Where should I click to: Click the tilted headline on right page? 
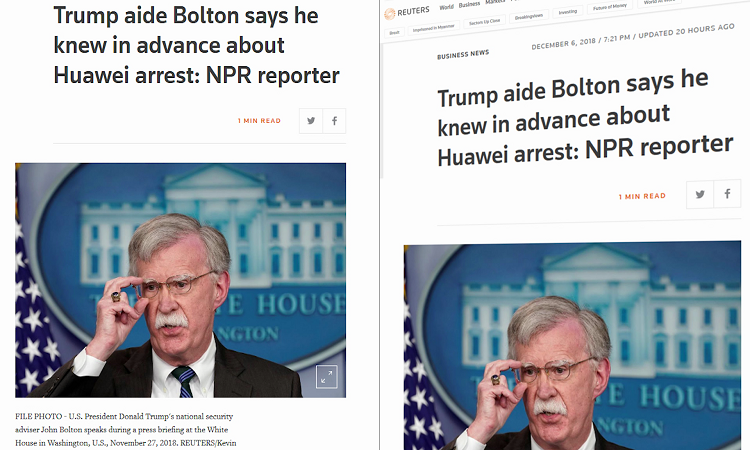[x=585, y=118]
